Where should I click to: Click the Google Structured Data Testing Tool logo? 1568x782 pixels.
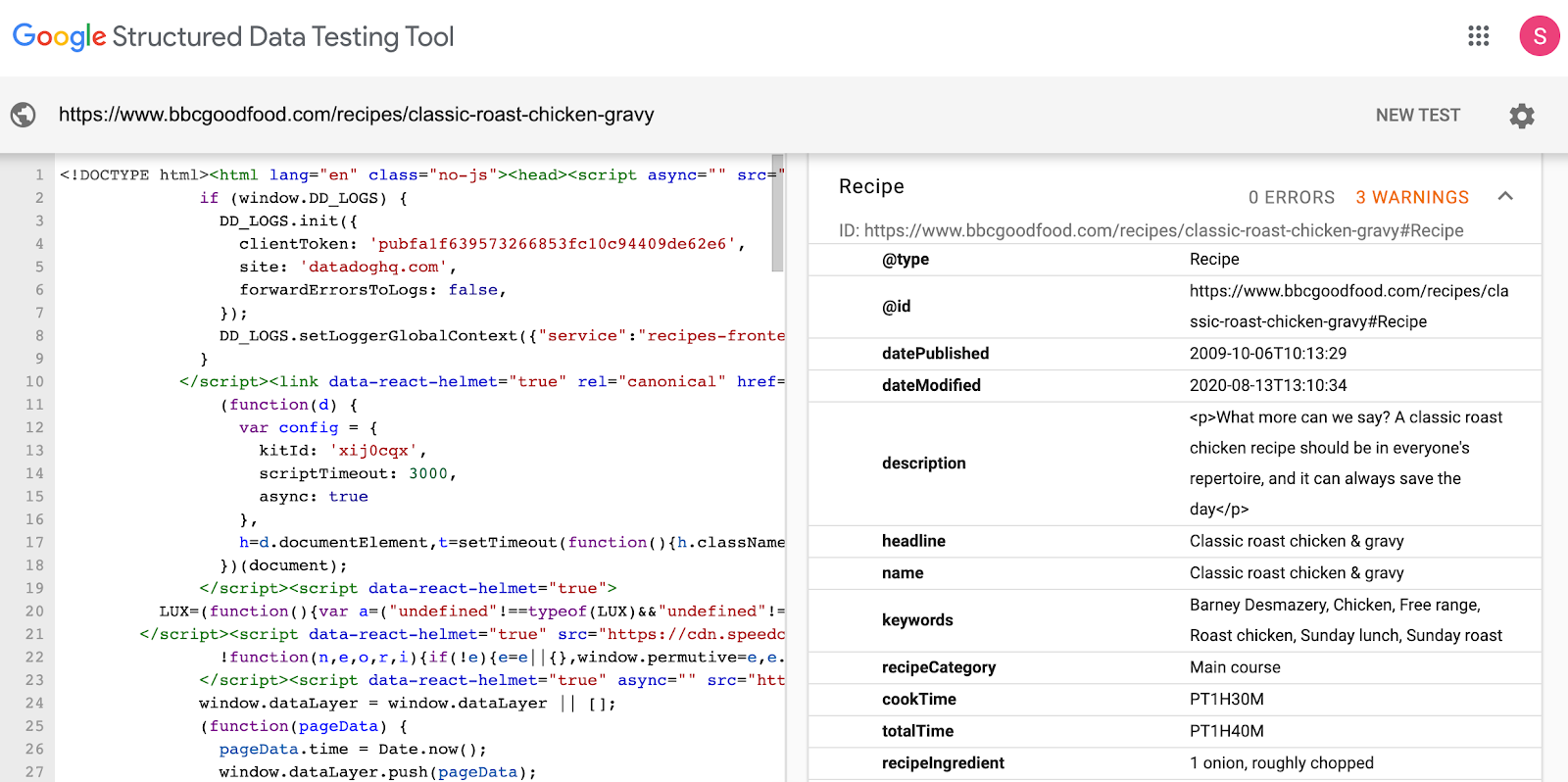pyautogui.click(x=233, y=37)
